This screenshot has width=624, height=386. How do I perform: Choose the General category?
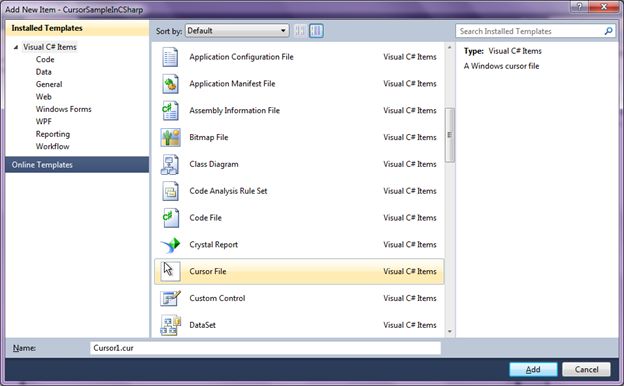pyautogui.click(x=49, y=84)
